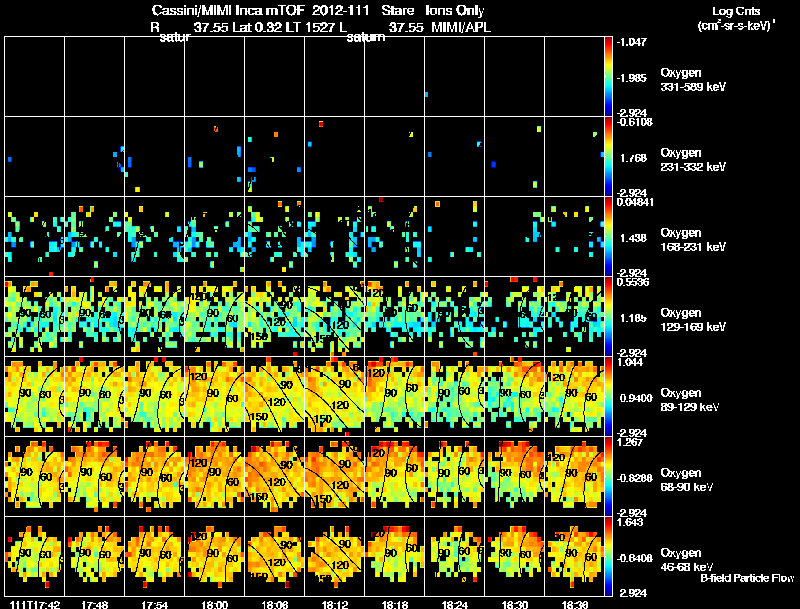
Task: Select the Oxygen 168-231 keV row label
Action: [x=693, y=240]
